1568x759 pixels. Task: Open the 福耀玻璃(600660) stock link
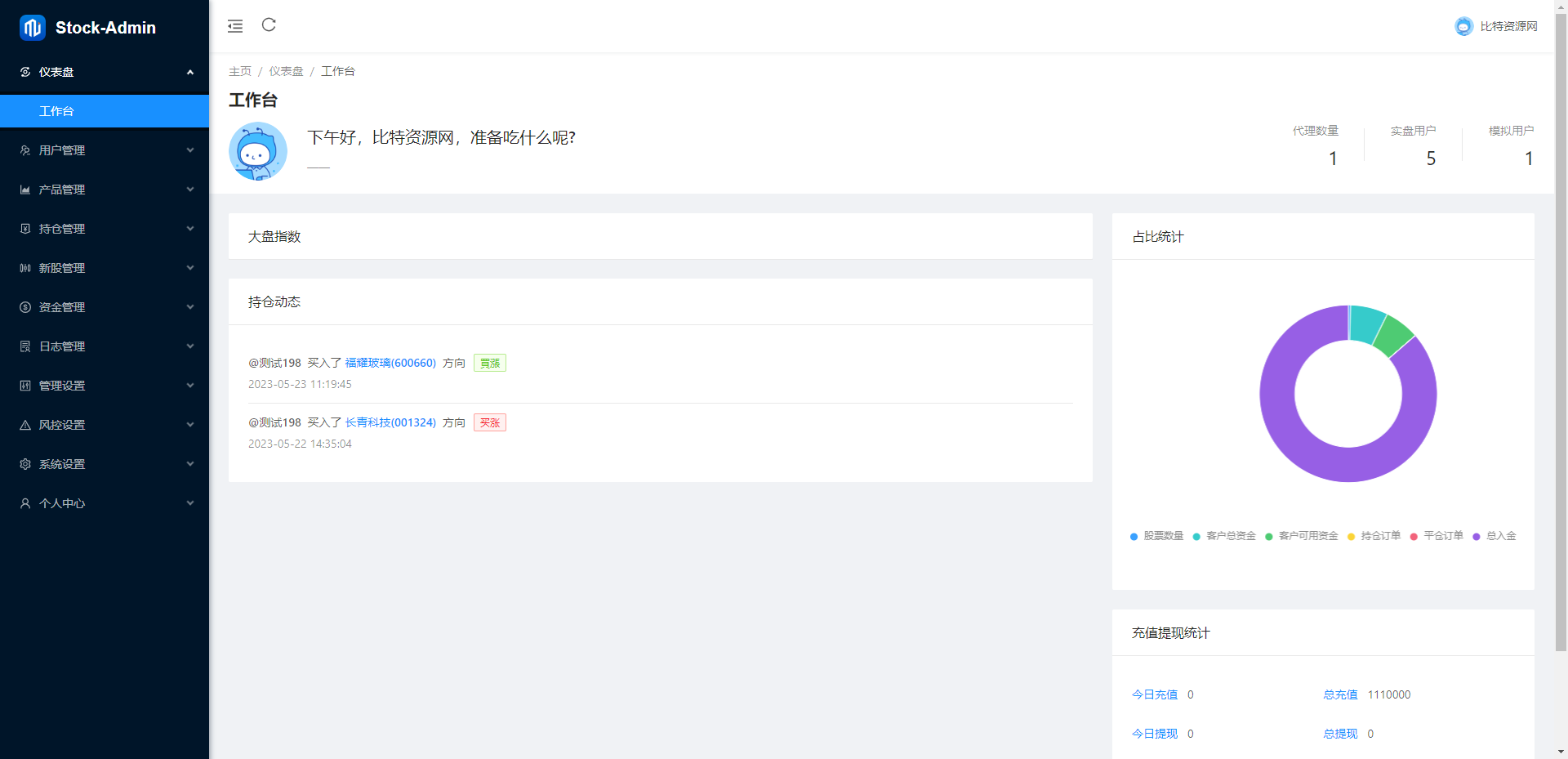pos(390,363)
